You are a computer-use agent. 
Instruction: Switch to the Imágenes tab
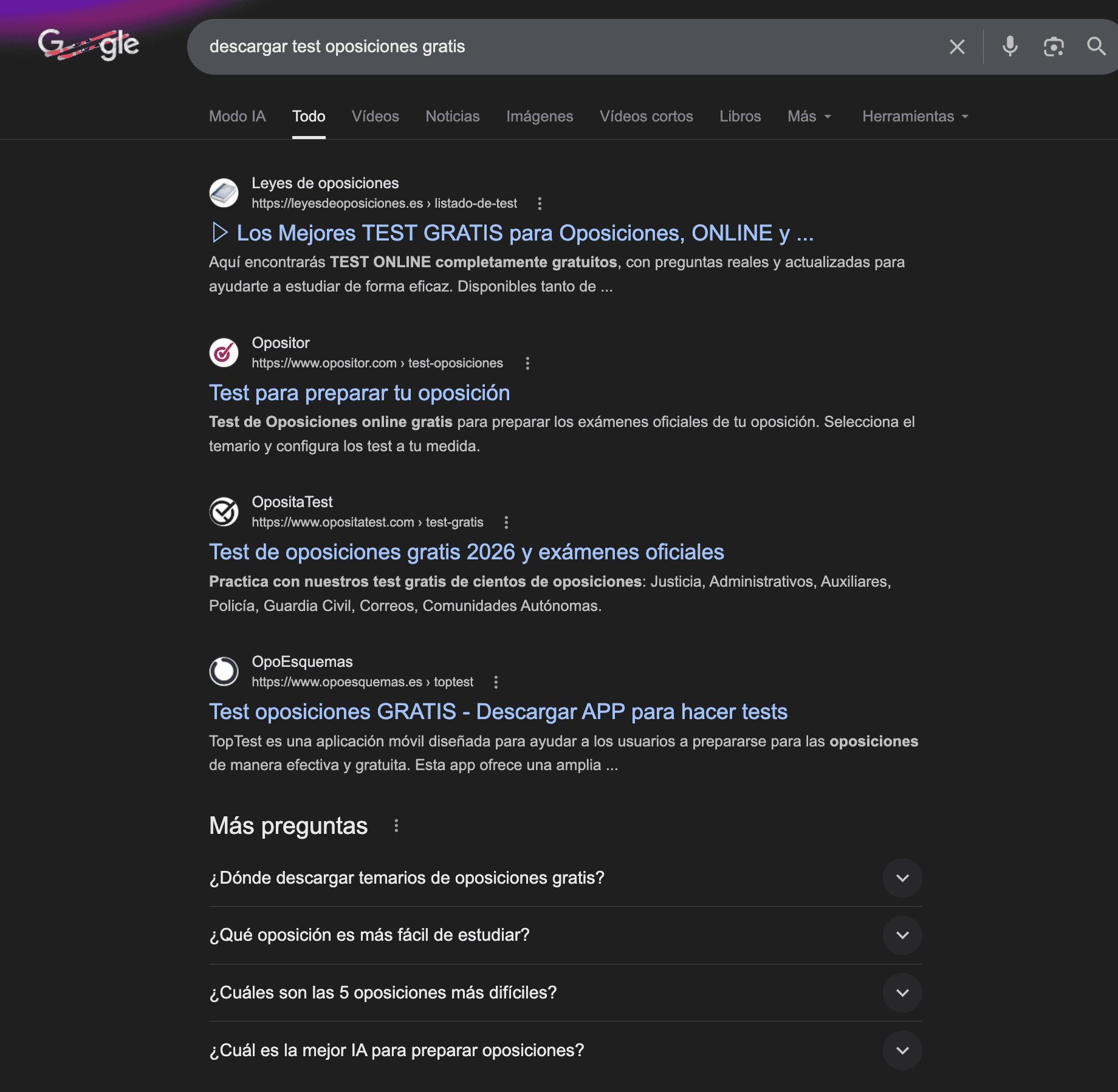(x=540, y=116)
